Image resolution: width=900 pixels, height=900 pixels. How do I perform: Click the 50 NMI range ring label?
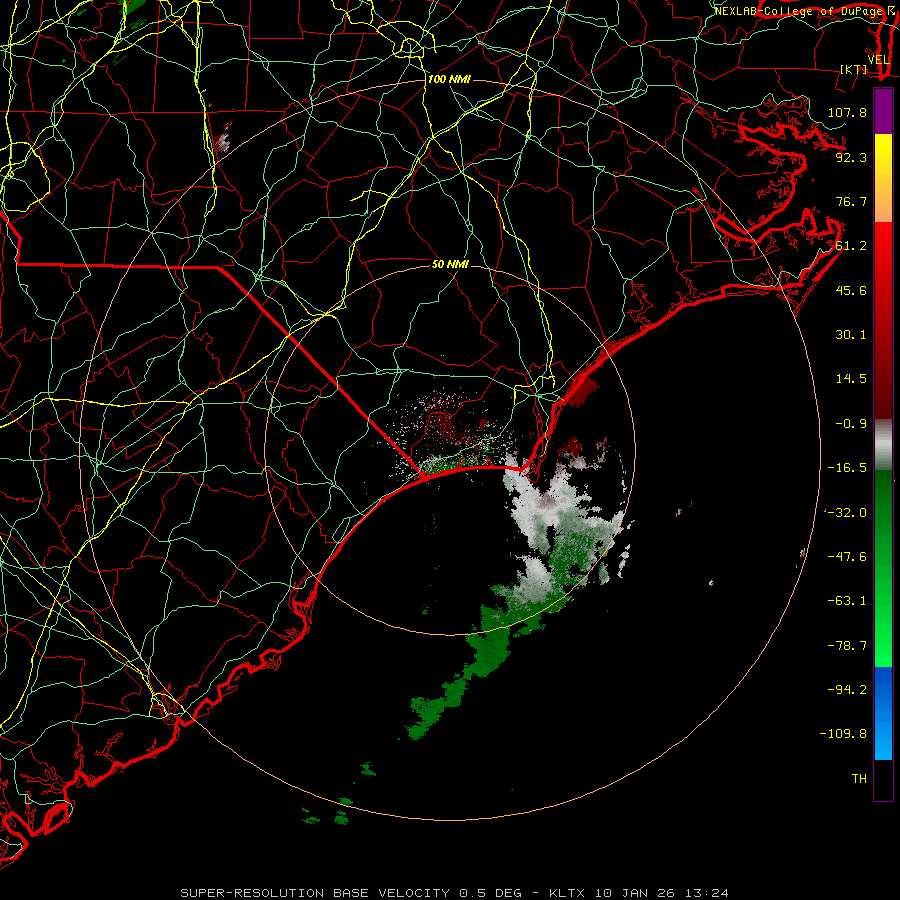coord(451,264)
